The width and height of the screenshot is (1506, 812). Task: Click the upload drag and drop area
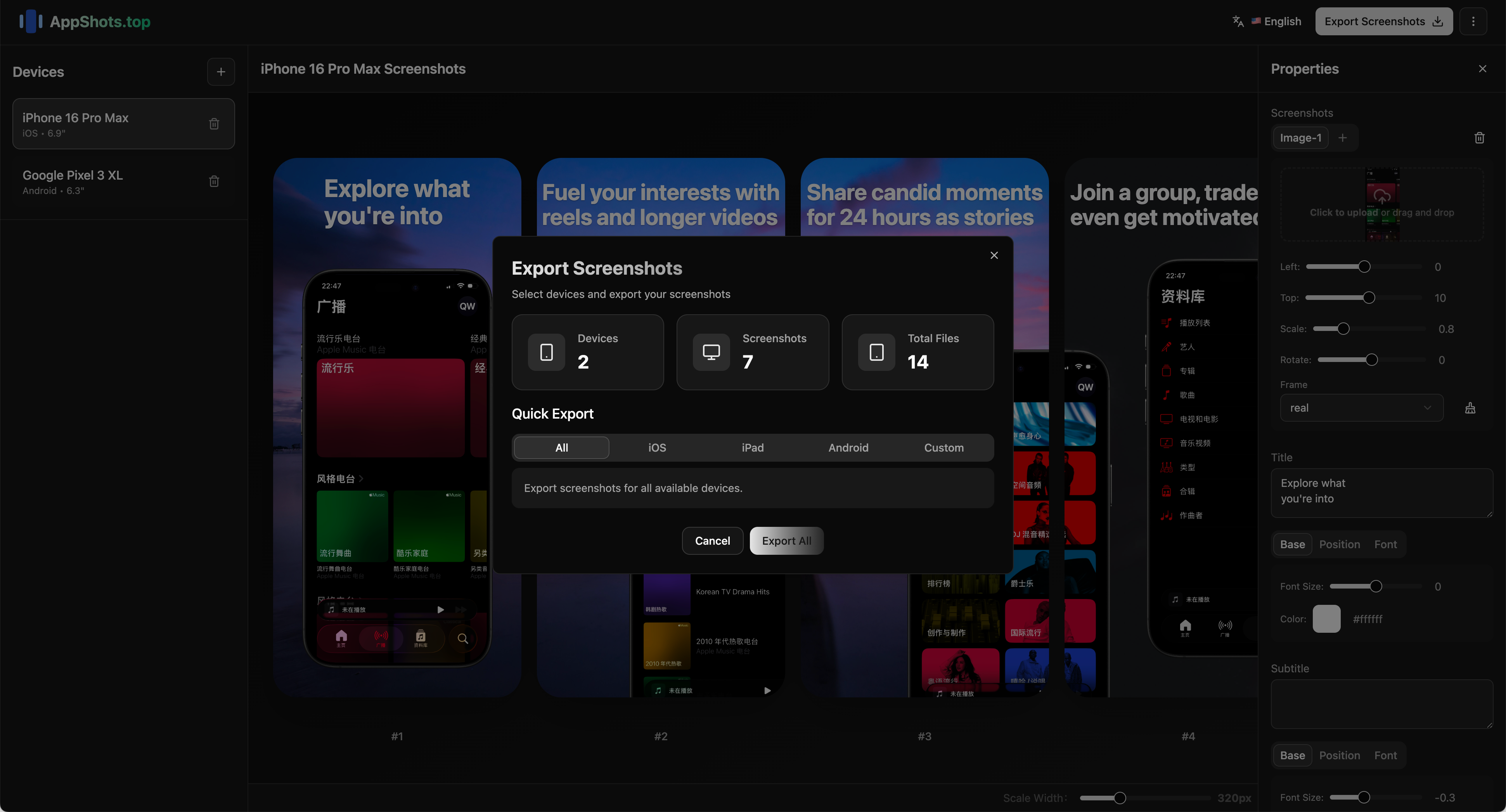pos(1381,204)
